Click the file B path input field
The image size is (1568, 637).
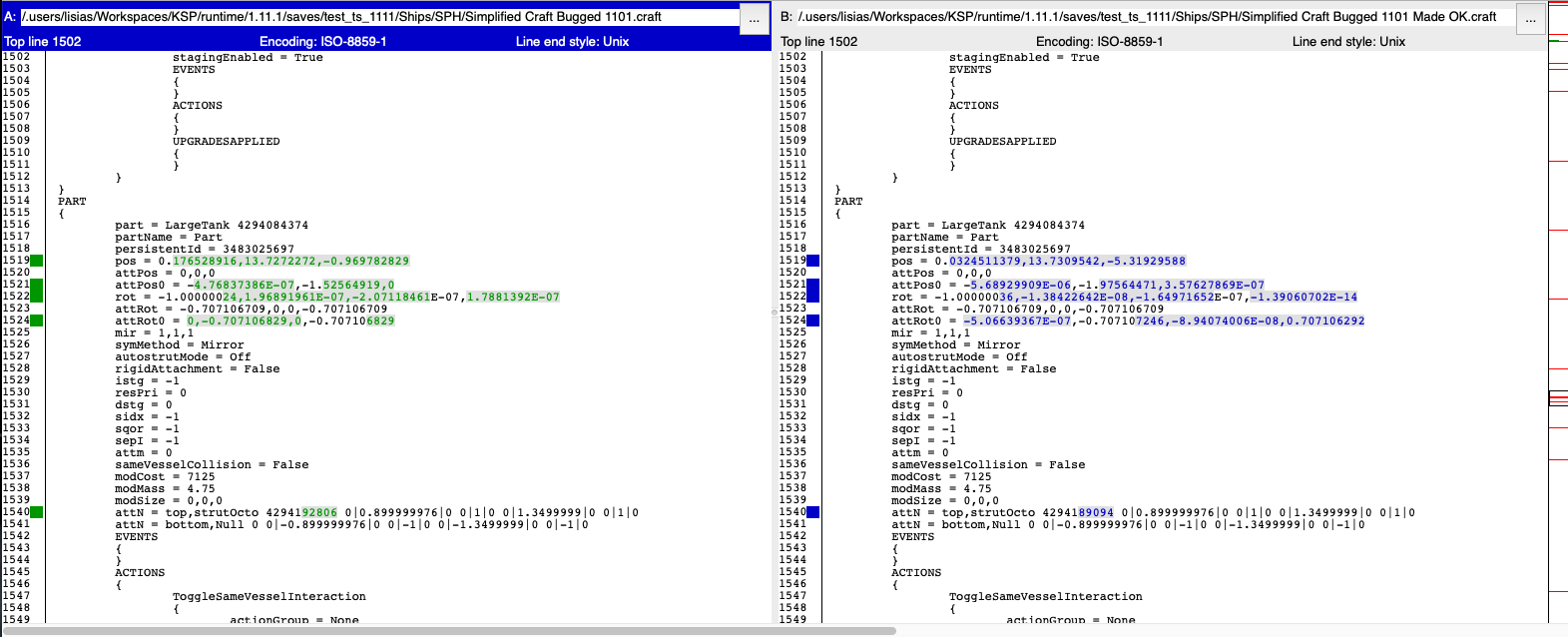(x=1155, y=17)
